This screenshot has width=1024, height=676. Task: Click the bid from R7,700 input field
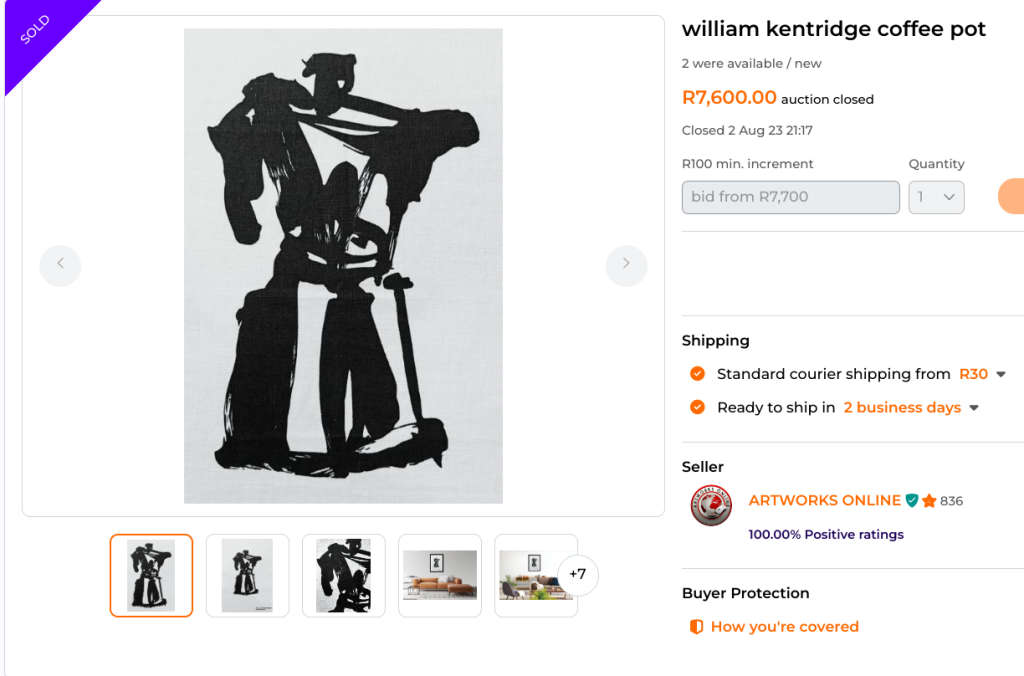point(790,197)
